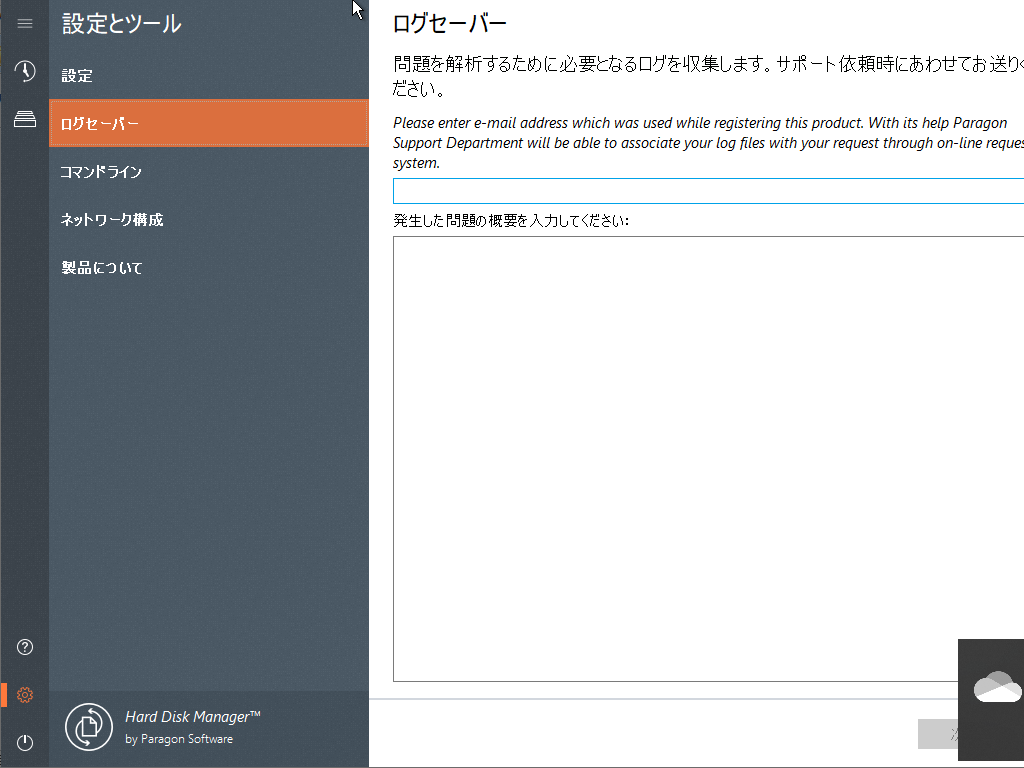
Task: Click the power icon at sidebar bottom
Action: 24,742
